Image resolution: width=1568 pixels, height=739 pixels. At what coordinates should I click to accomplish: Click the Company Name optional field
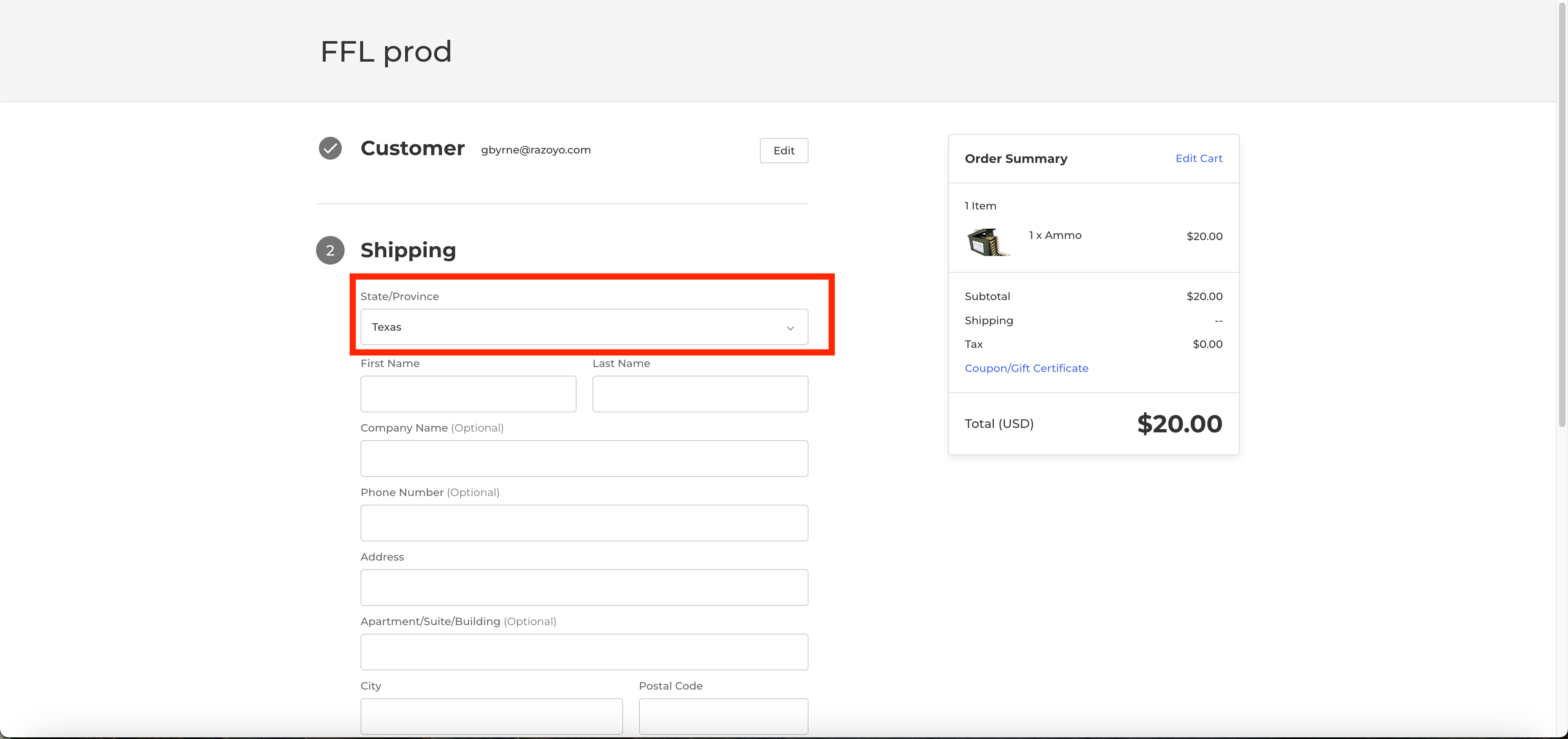click(584, 459)
